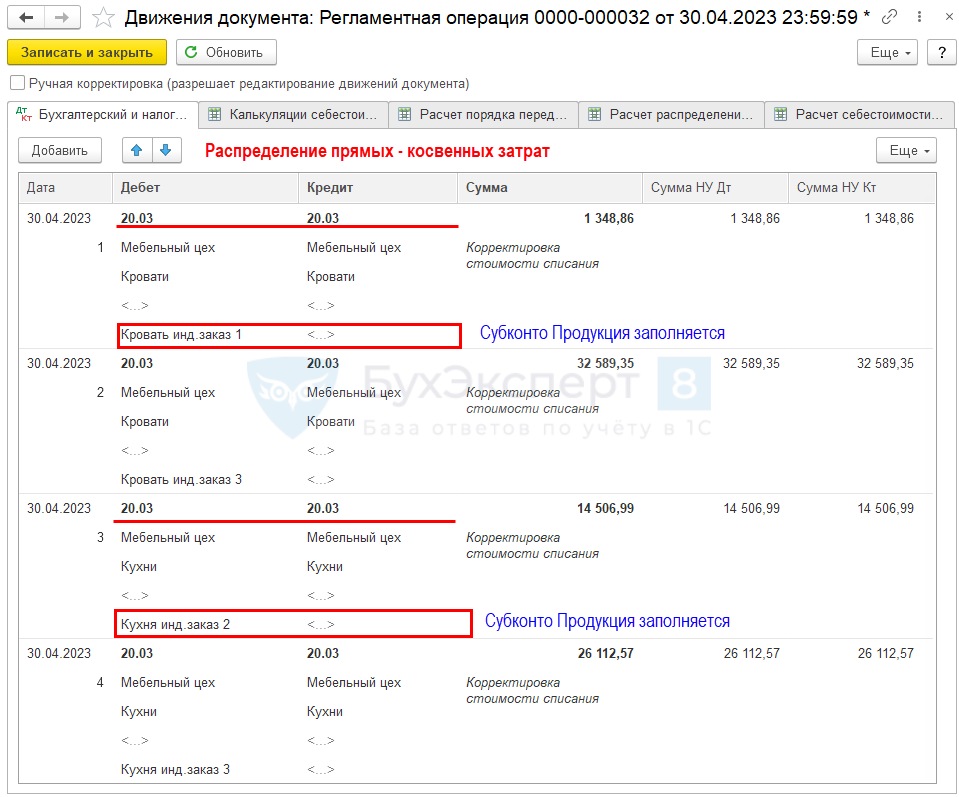Open Калькуляции себестои… tab

[294, 114]
